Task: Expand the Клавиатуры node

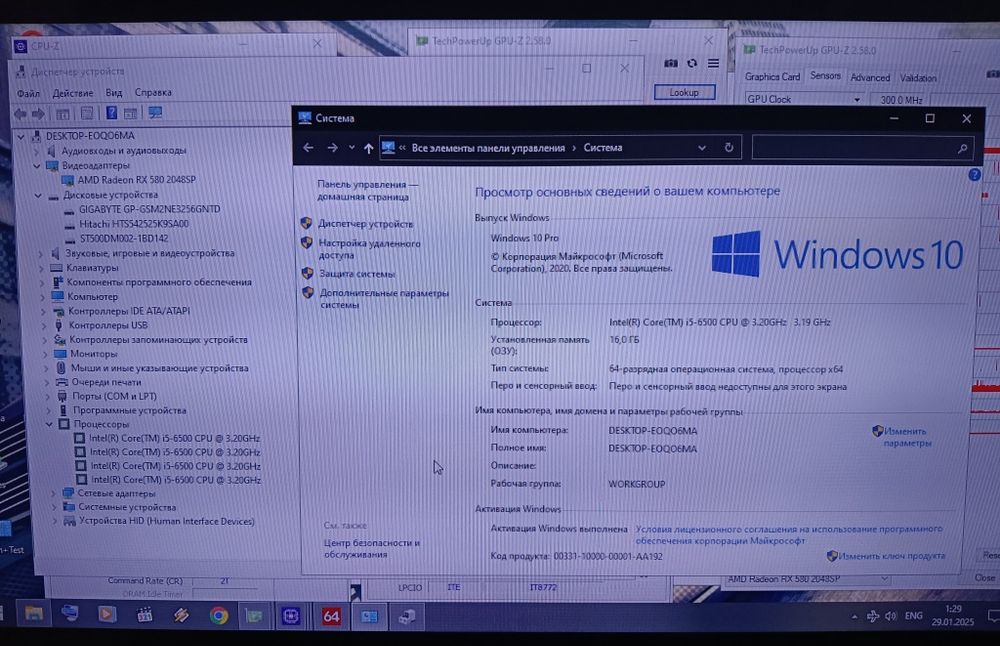Action: (x=41, y=268)
